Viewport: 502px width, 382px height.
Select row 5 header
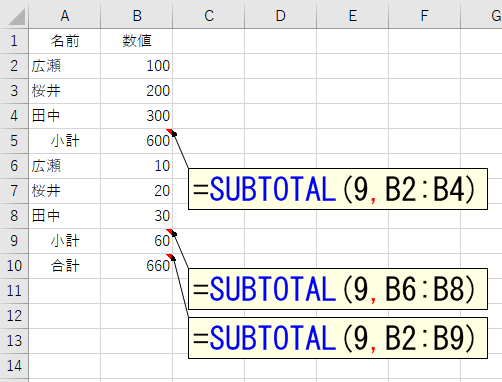pos(14,141)
